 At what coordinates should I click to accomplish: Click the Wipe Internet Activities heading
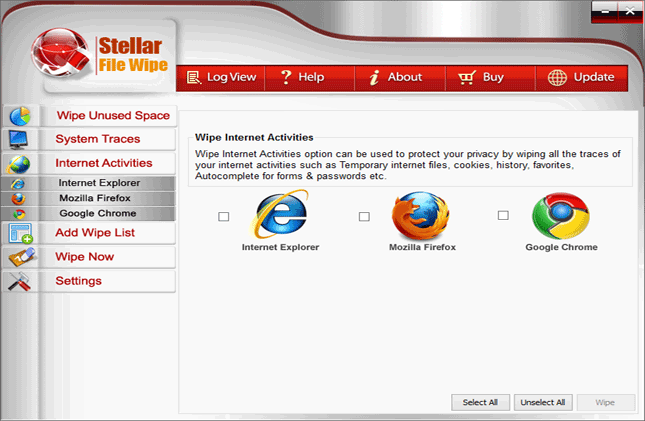pyautogui.click(x=254, y=137)
